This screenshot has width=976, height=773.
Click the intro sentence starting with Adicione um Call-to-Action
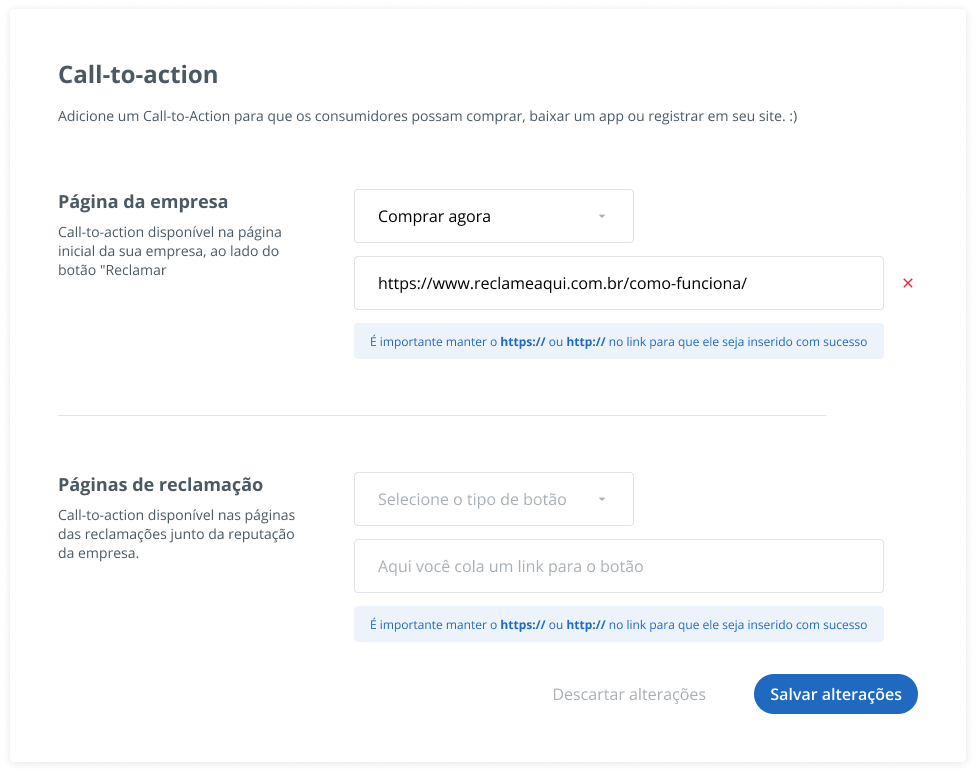point(428,116)
